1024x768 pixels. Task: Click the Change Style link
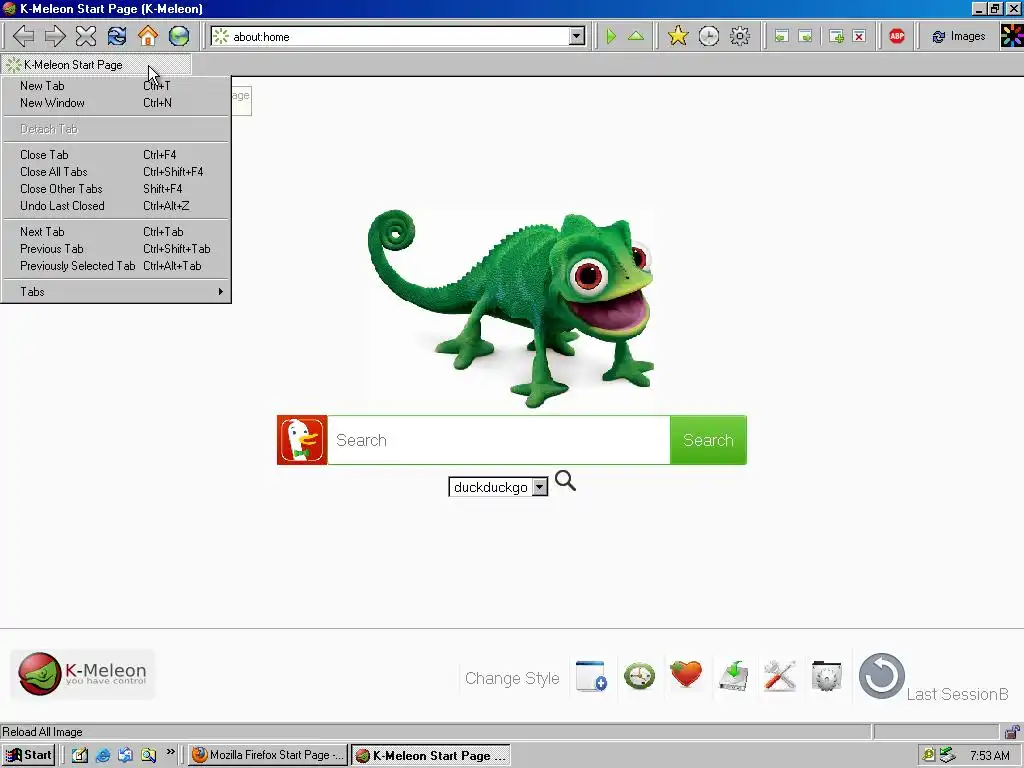[x=512, y=679]
